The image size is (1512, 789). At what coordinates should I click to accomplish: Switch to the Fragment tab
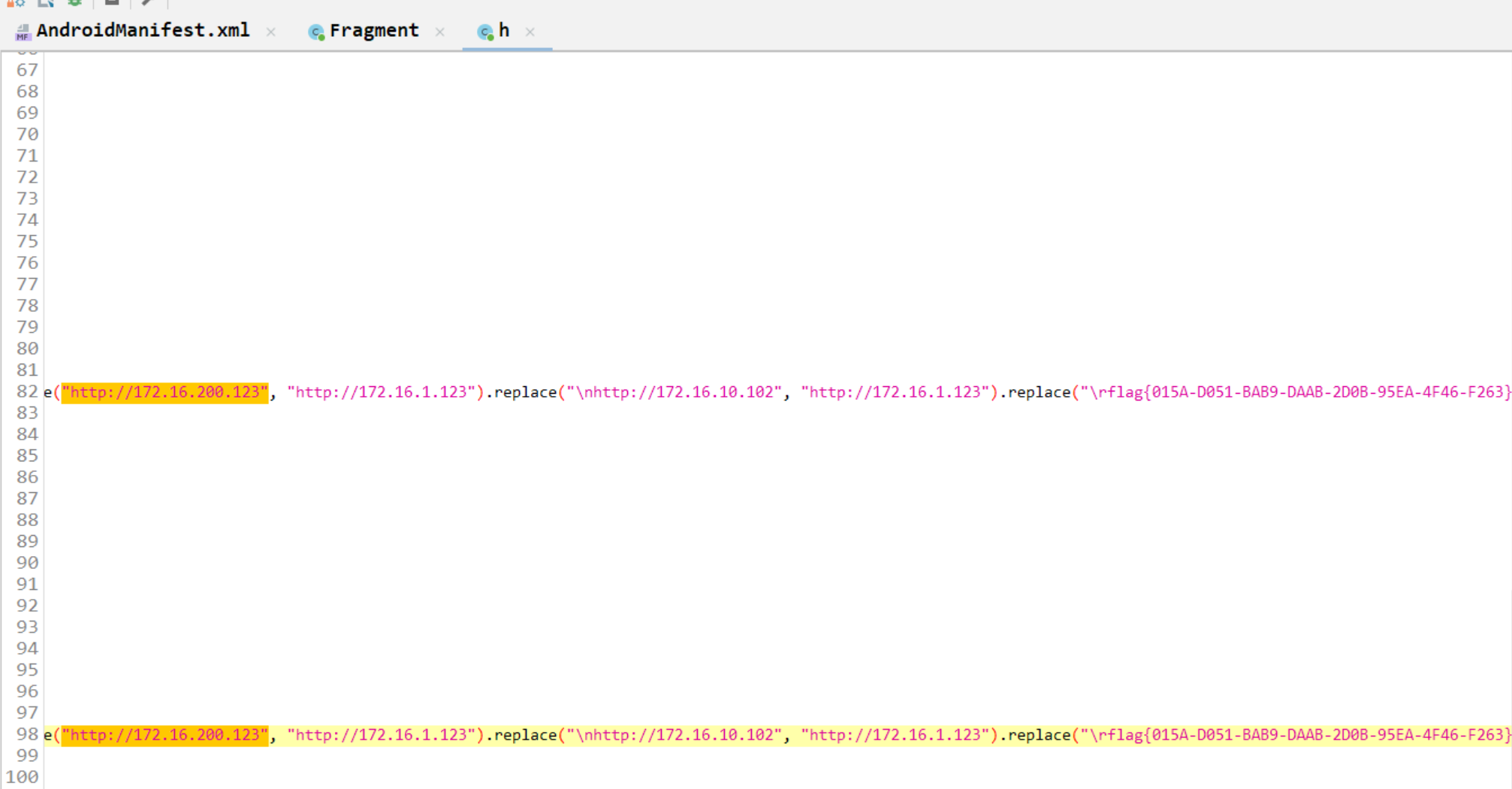click(374, 31)
